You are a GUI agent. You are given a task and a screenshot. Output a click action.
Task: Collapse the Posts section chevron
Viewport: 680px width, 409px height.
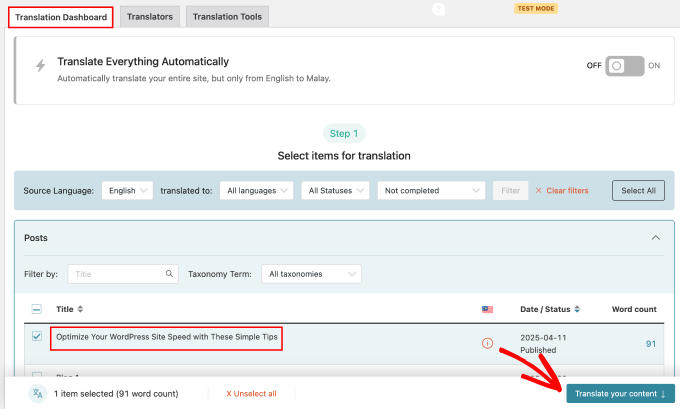(x=655, y=238)
